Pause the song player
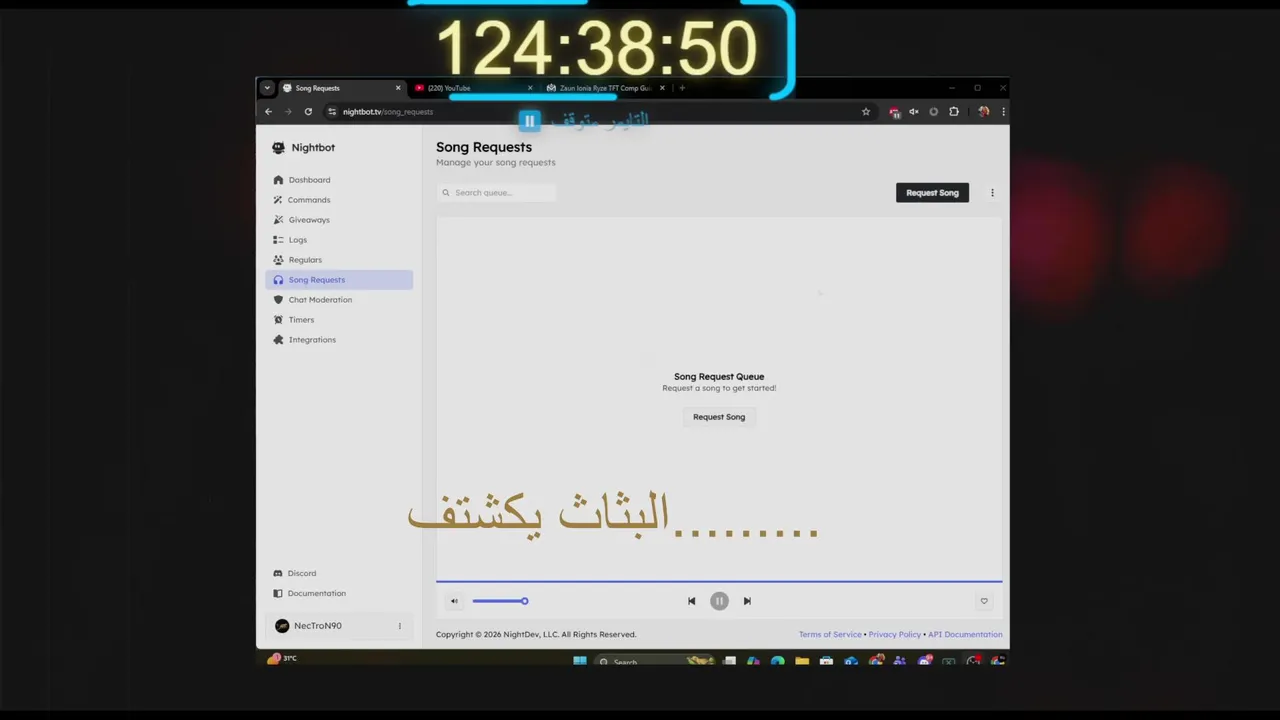Screen dimensions: 1280x720 point(719,601)
